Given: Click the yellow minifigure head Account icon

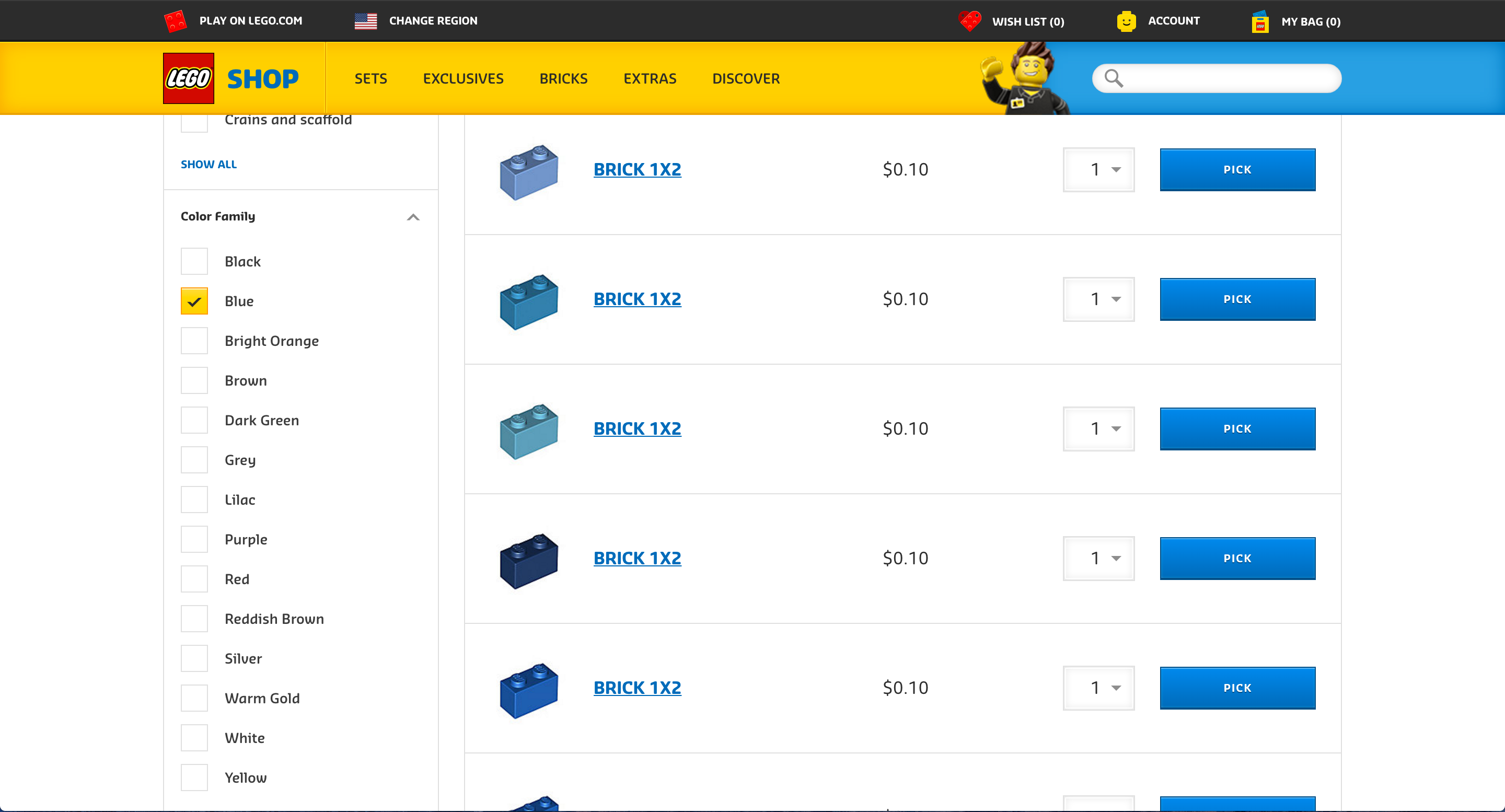Looking at the screenshot, I should click(1127, 21).
